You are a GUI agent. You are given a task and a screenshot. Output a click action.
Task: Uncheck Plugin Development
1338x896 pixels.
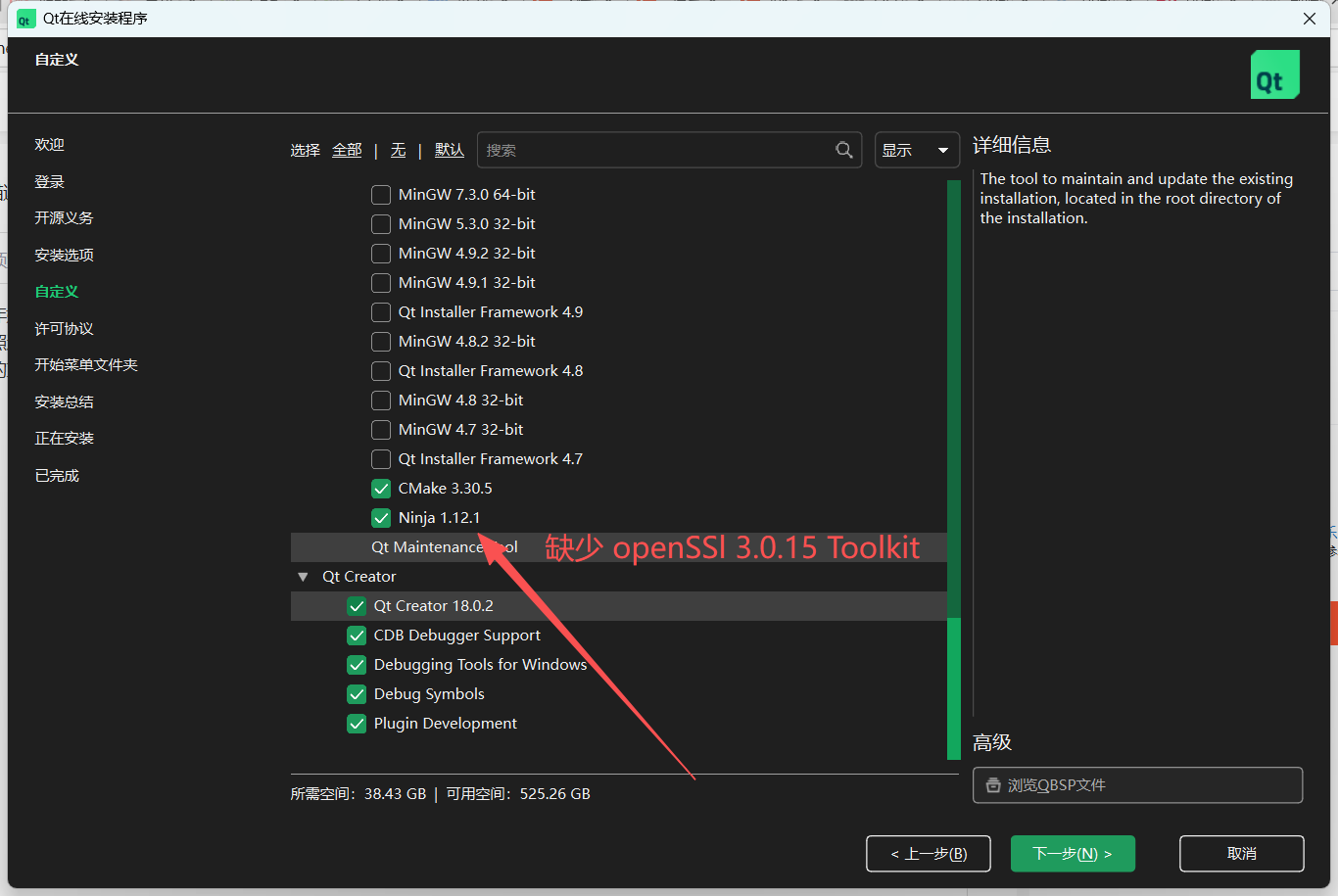pyautogui.click(x=357, y=724)
